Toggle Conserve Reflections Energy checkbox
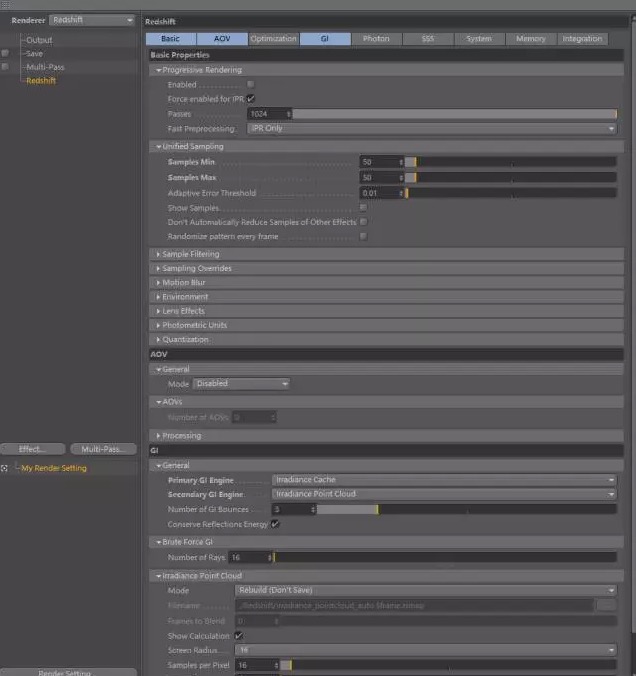 pyautogui.click(x=275, y=523)
